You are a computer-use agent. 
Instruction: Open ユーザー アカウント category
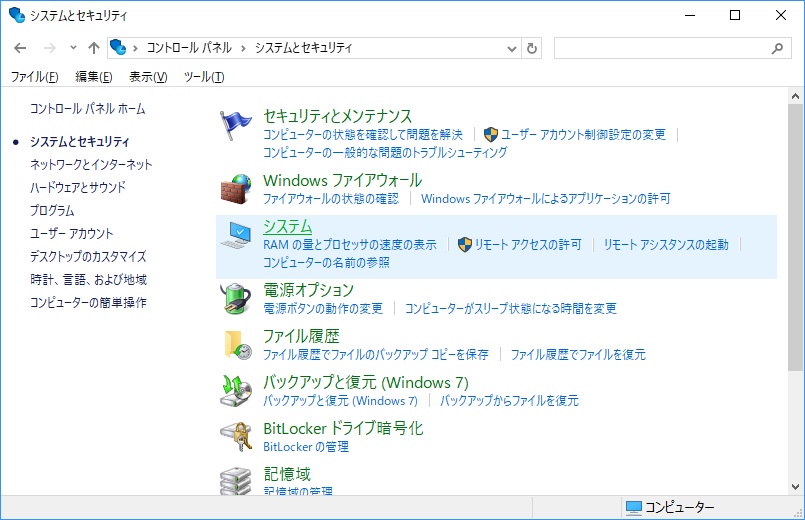[71, 234]
